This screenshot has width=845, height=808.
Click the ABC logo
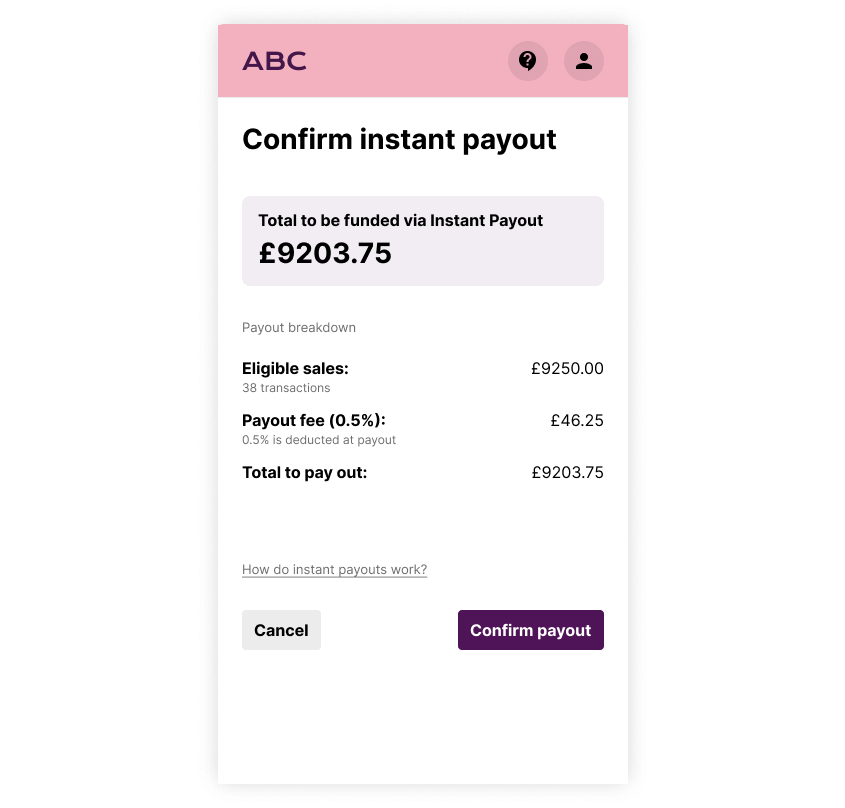click(274, 61)
